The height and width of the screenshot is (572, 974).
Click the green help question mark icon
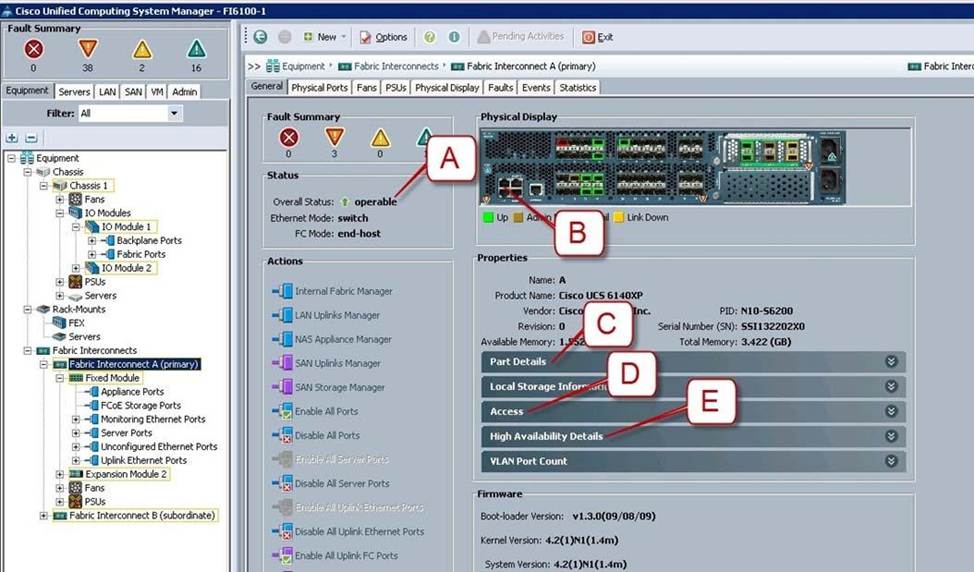pyautogui.click(x=430, y=37)
